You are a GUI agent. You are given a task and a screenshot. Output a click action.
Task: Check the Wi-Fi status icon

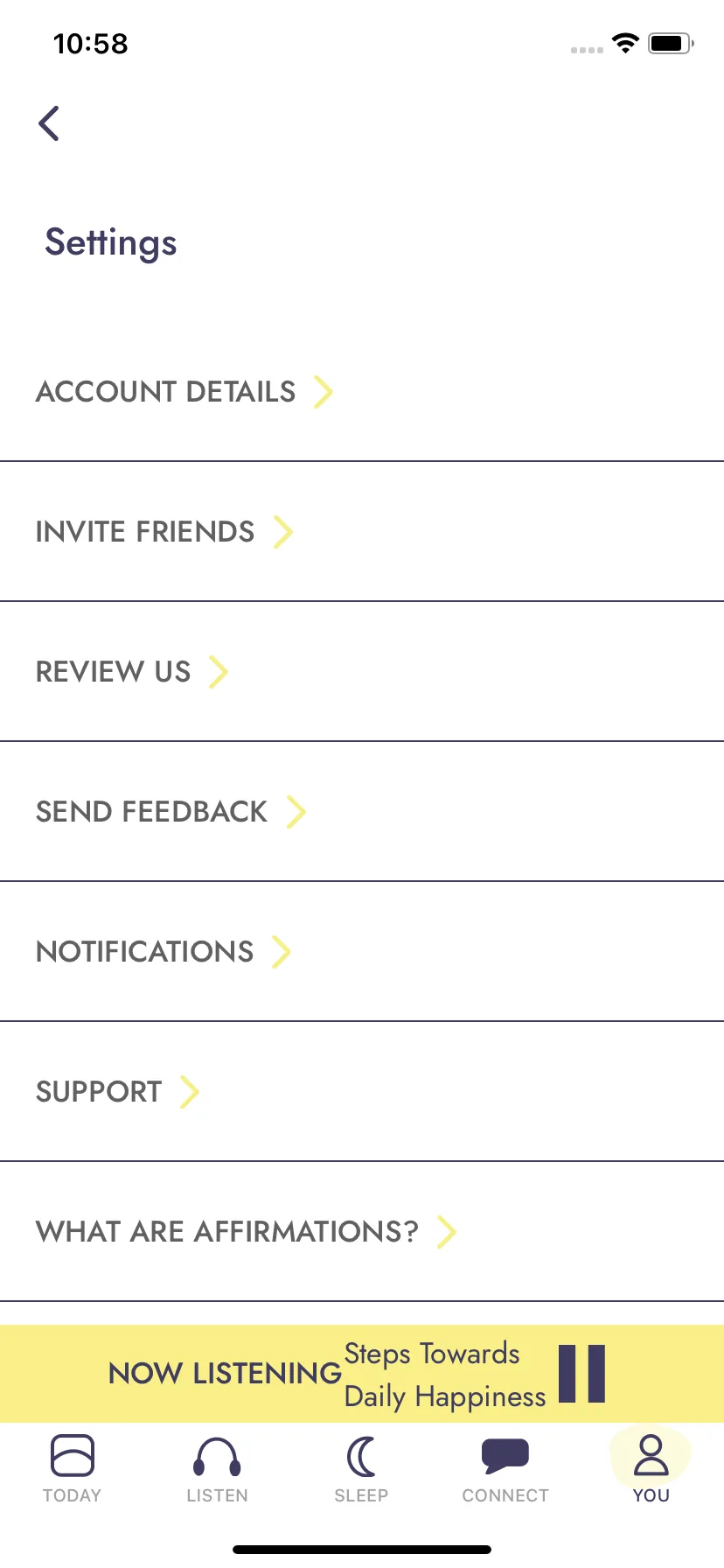tap(625, 43)
